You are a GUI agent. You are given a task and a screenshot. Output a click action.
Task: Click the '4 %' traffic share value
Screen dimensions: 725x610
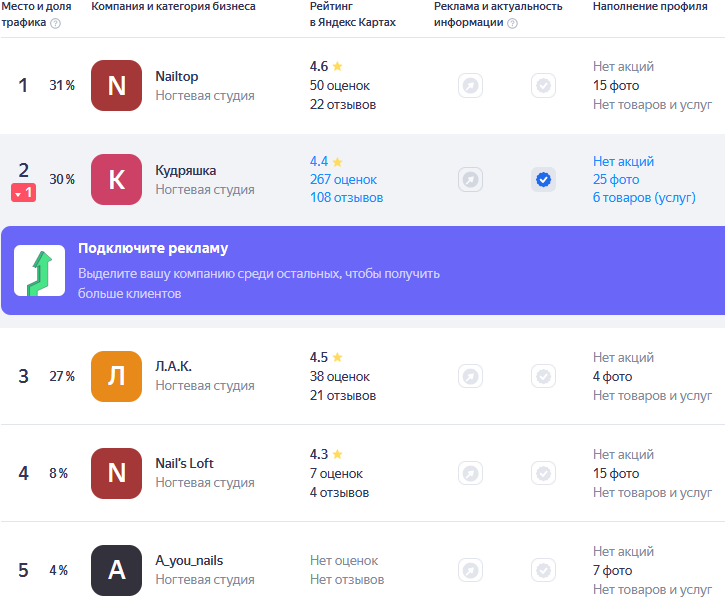[59, 571]
